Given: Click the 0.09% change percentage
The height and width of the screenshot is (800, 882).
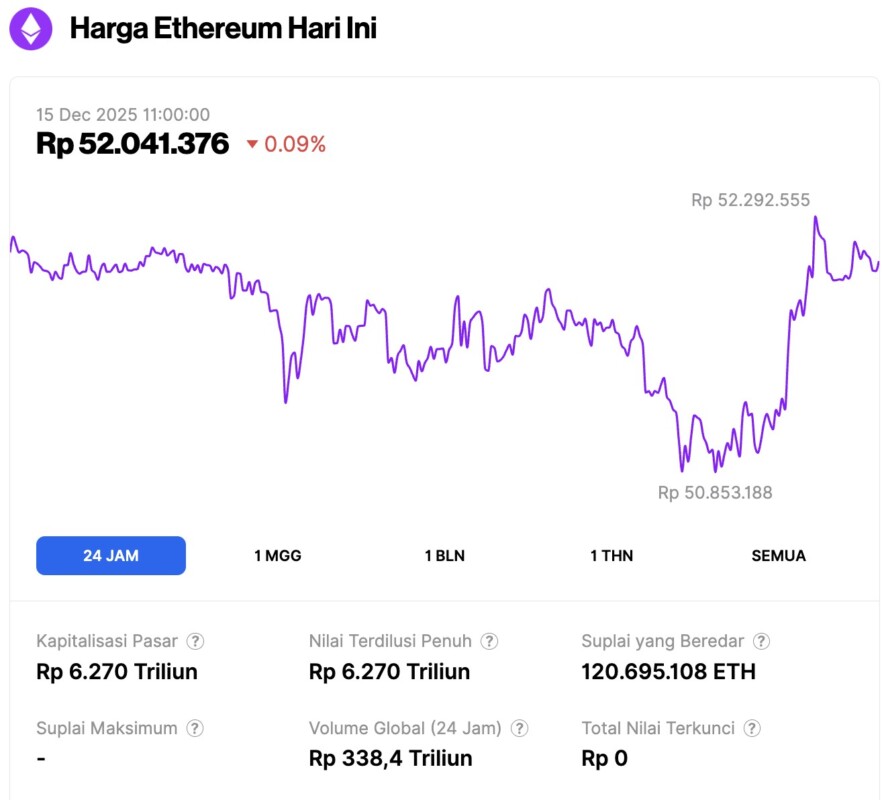Looking at the screenshot, I should point(295,145).
